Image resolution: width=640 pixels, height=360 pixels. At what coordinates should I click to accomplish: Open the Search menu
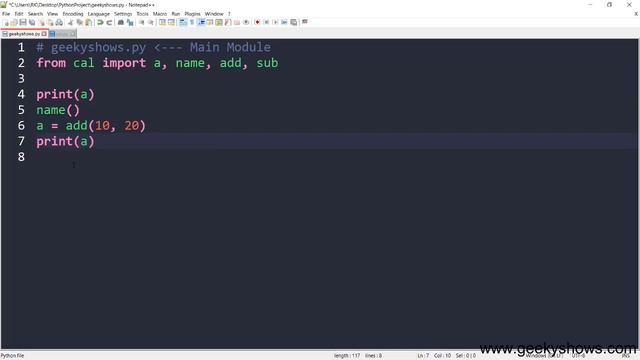coord(35,14)
